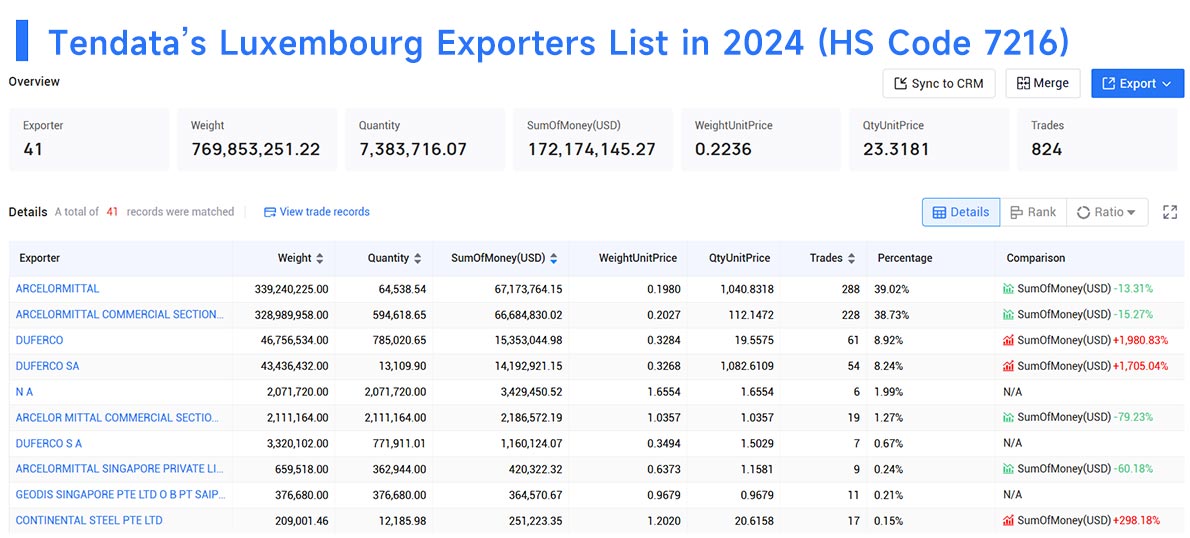Click the red trend icon in DUFERCO SA row

coord(1008,366)
